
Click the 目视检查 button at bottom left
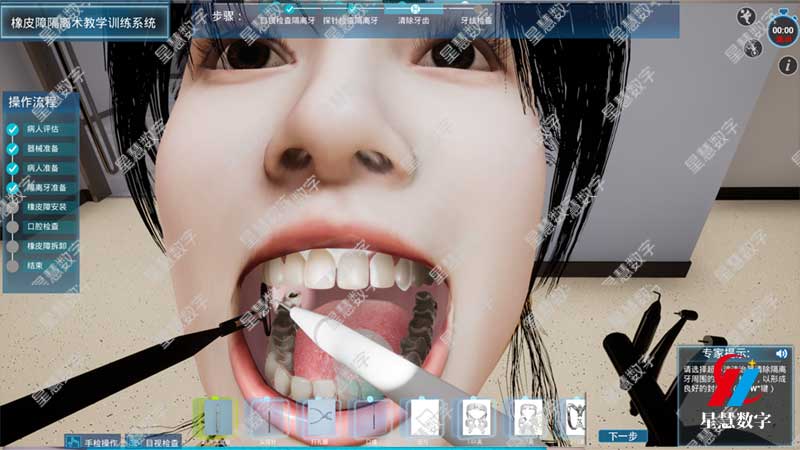pyautogui.click(x=163, y=441)
